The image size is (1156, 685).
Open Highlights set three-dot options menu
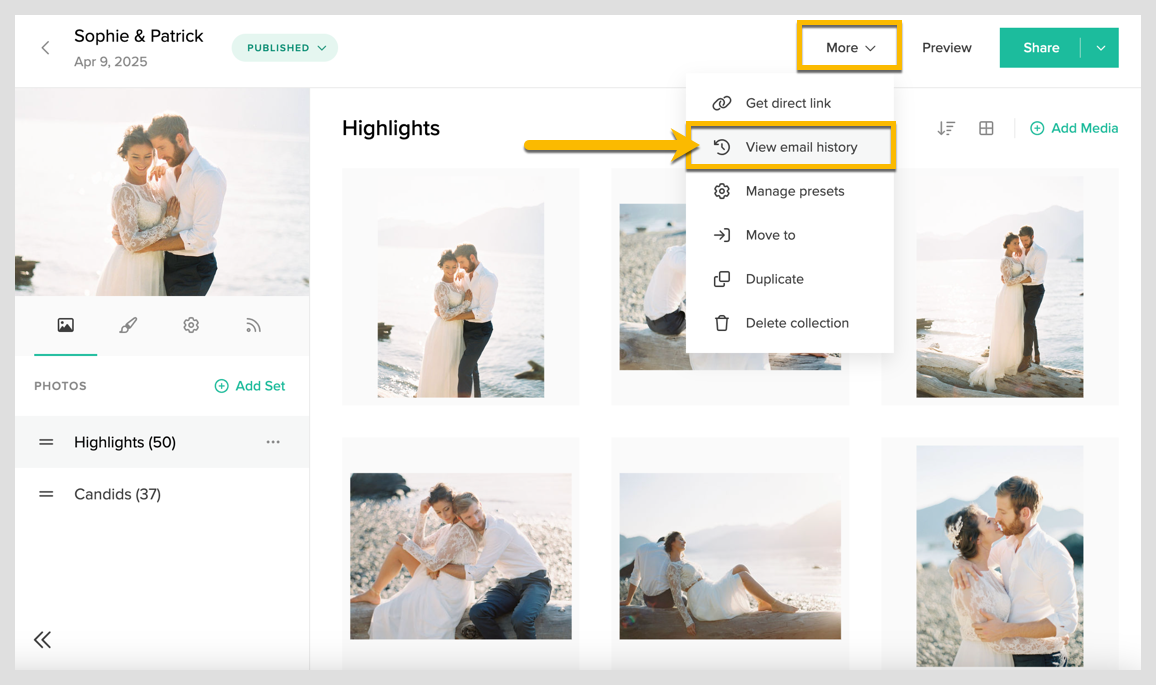pyautogui.click(x=273, y=442)
